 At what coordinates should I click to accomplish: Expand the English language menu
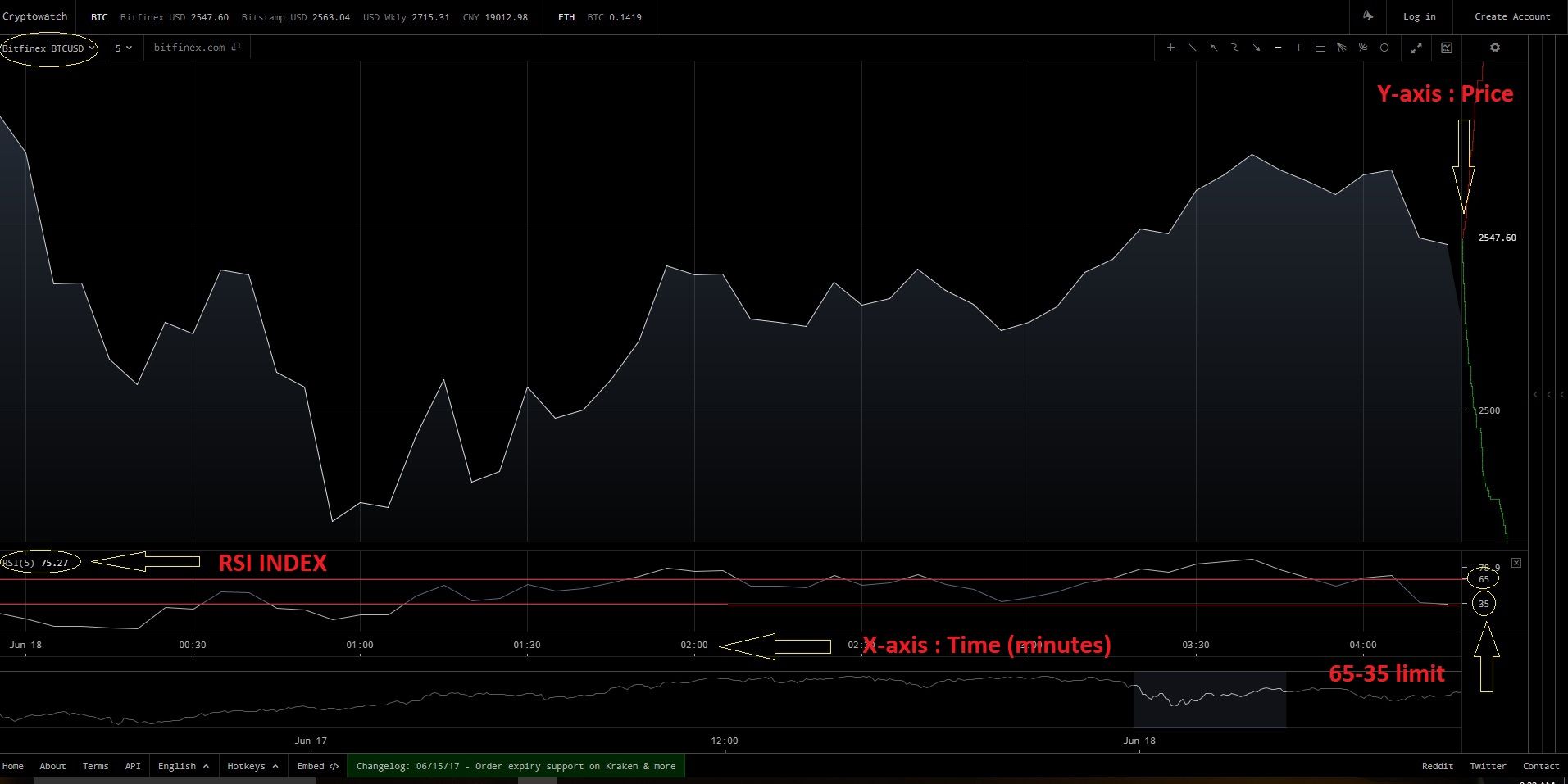pyautogui.click(x=184, y=766)
